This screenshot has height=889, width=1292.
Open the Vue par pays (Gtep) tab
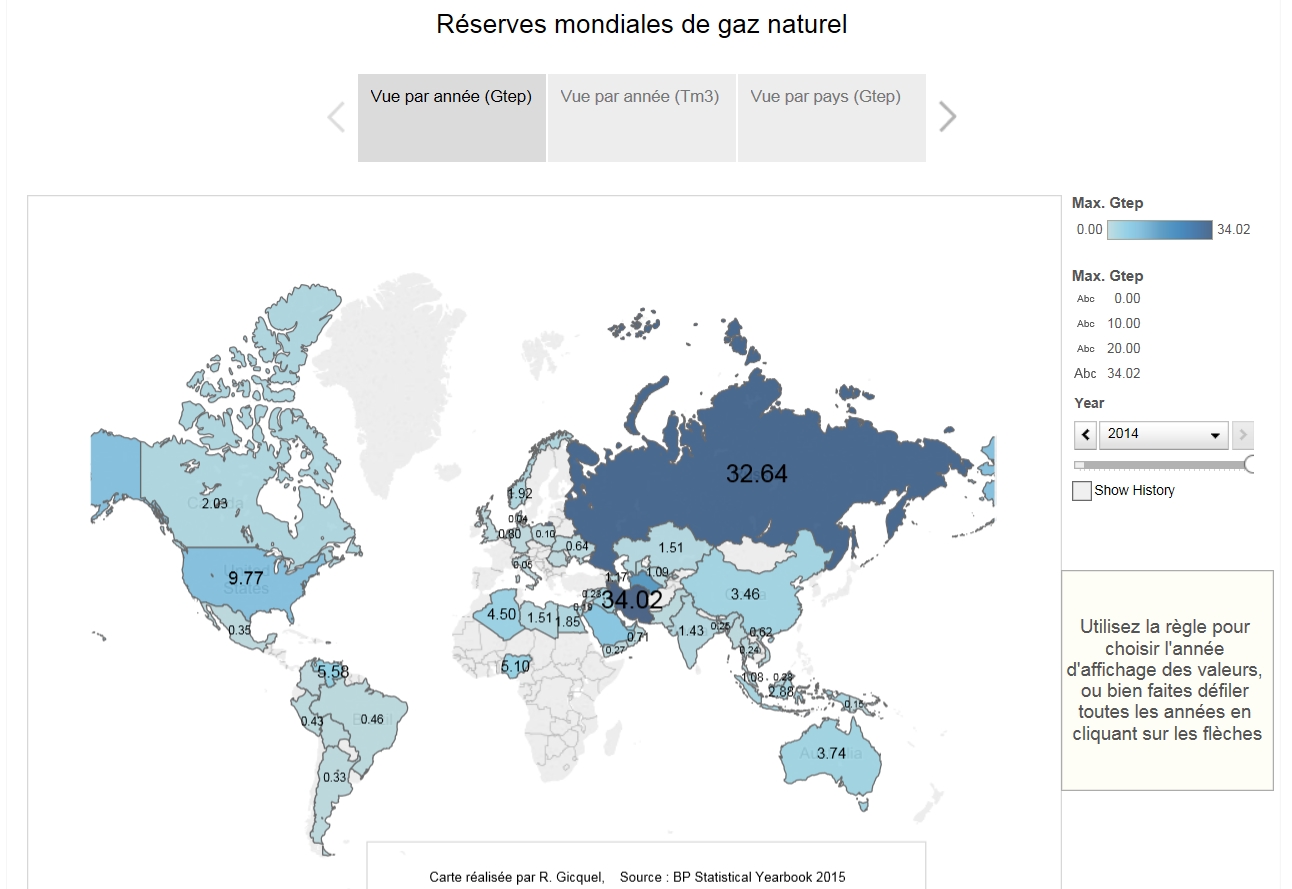831,117
